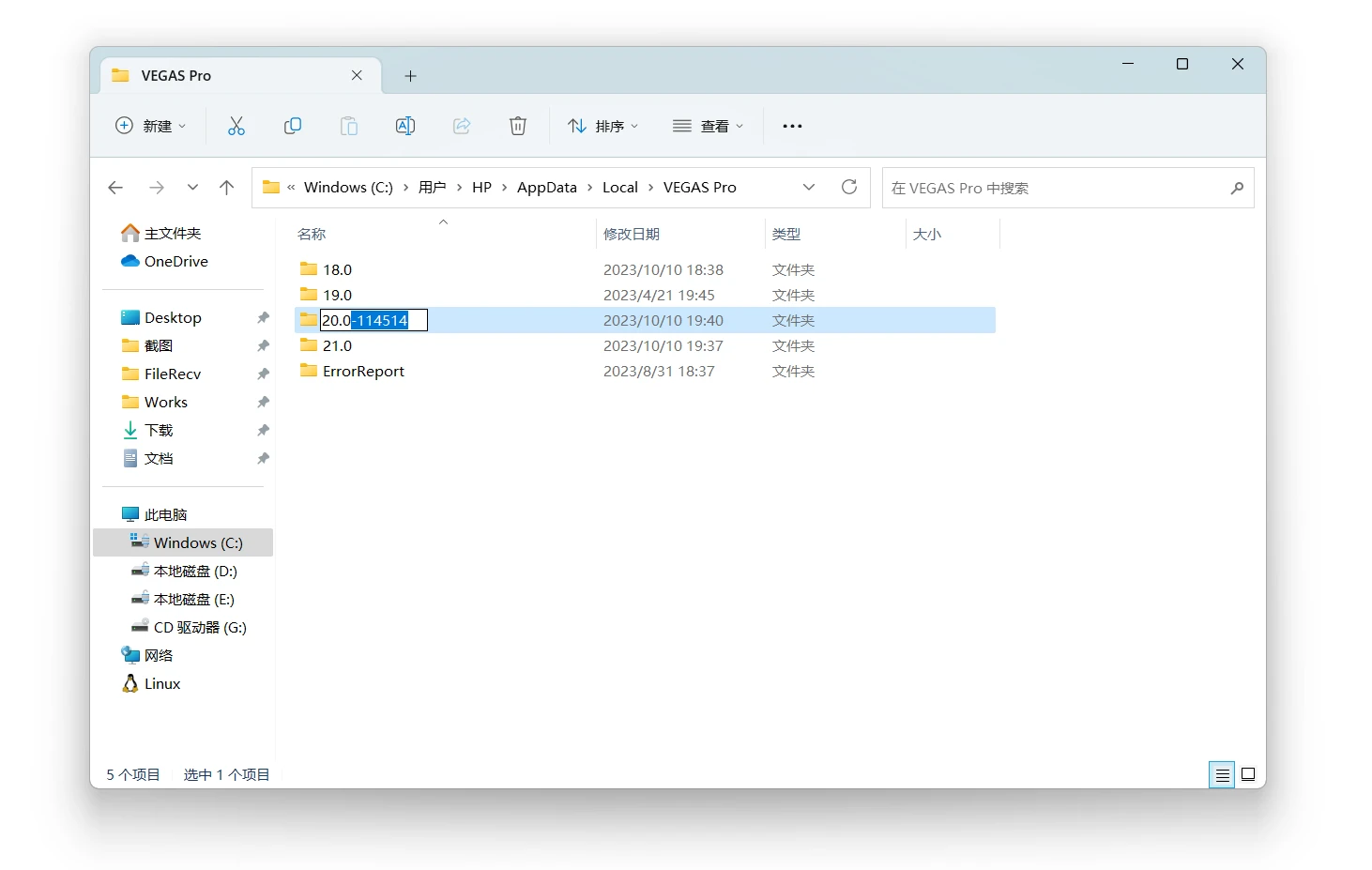The height and width of the screenshot is (870, 1372).
Task: Navigate to AppData in breadcrumb
Action: pos(547,188)
